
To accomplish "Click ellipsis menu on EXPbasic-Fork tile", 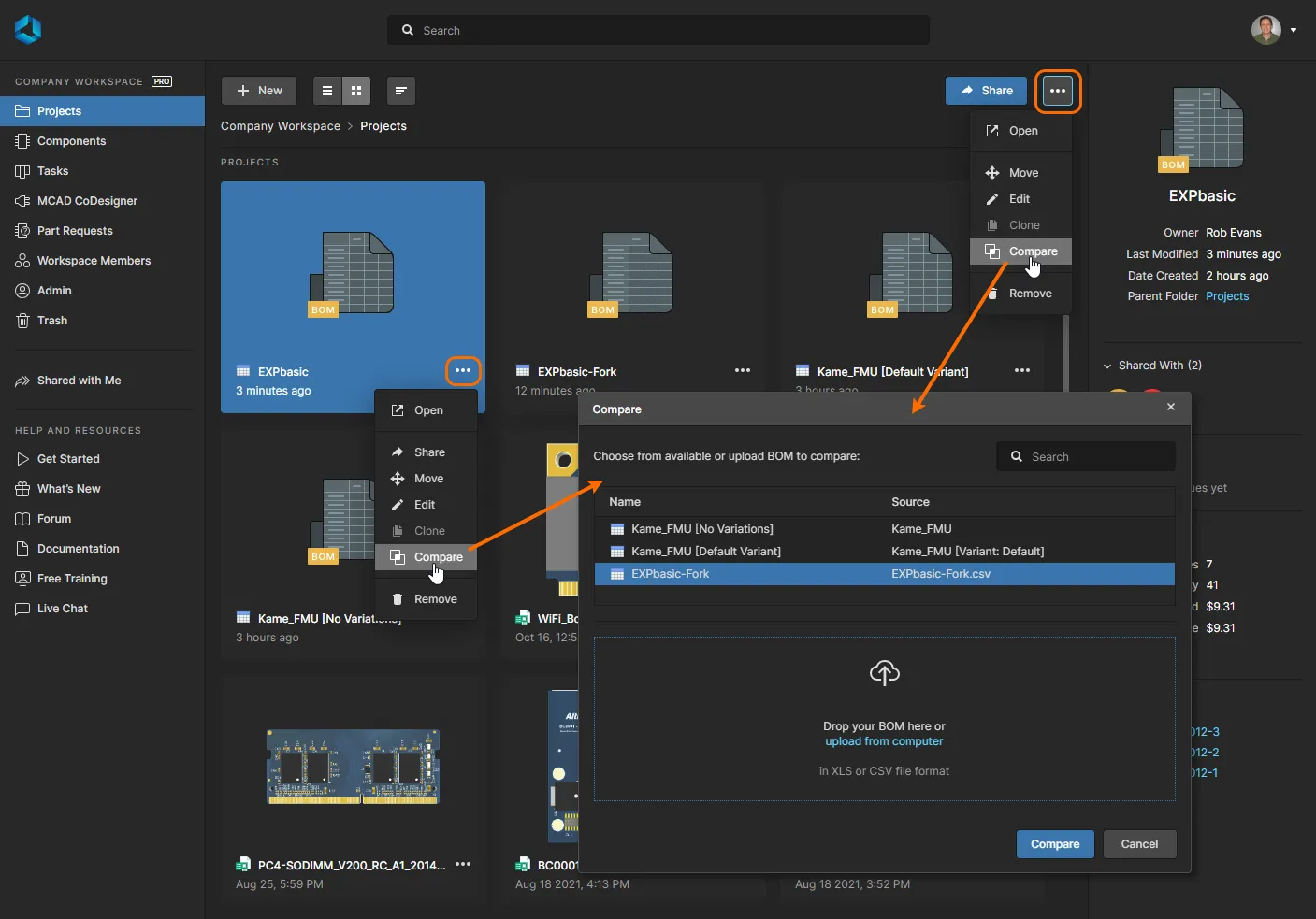I will point(743,371).
